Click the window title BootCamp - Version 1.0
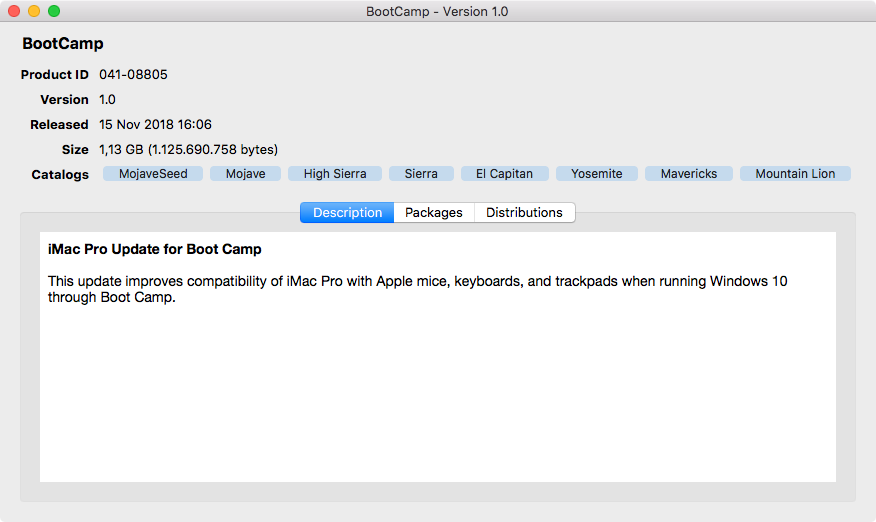The width and height of the screenshot is (876, 522). (437, 11)
